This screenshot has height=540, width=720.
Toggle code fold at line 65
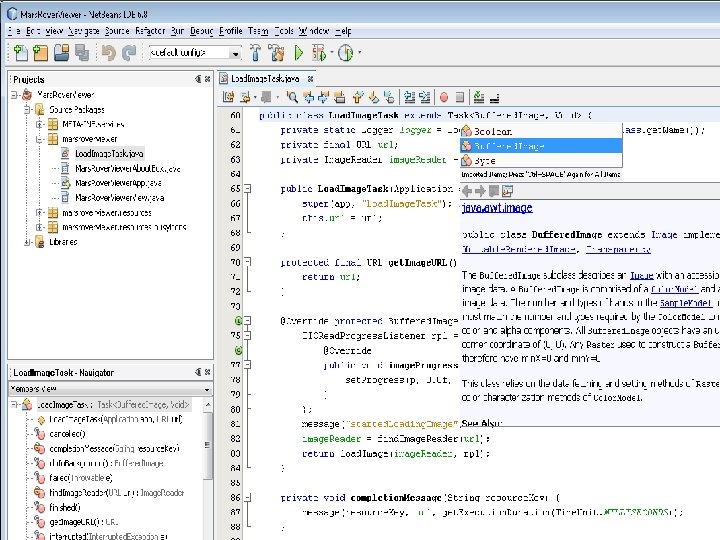[x=249, y=188]
